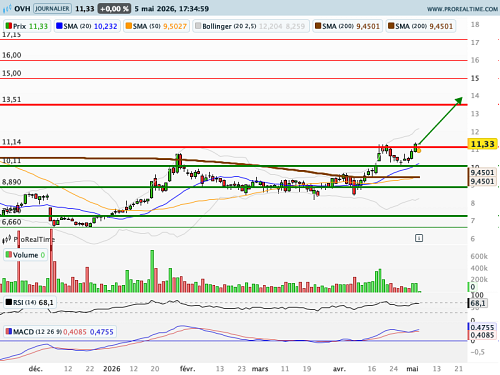This screenshot has height=375, width=500.
Task: Click the 11,14 level label
Action: point(12,142)
